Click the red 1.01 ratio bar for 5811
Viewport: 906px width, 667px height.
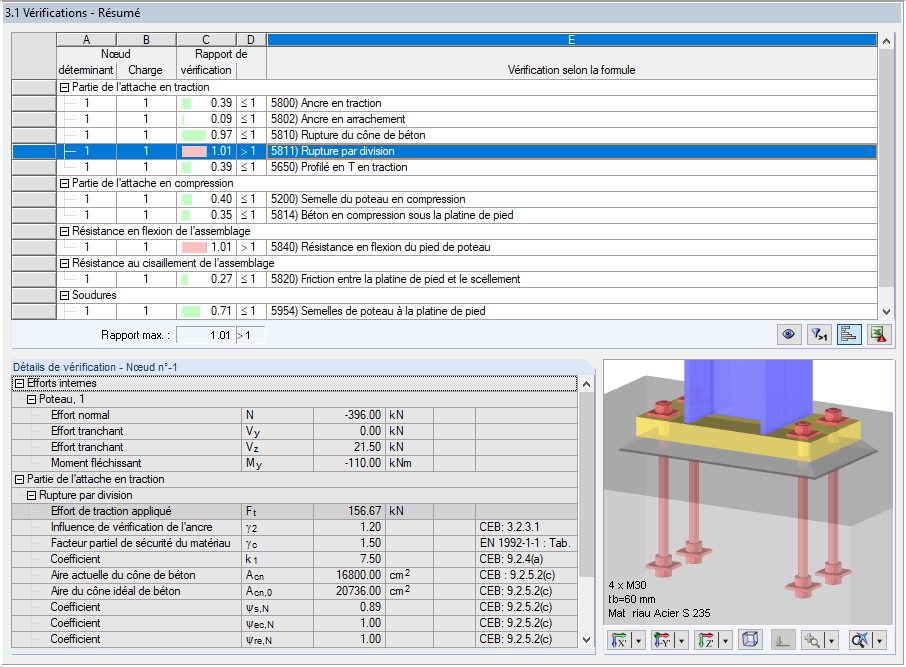point(194,151)
